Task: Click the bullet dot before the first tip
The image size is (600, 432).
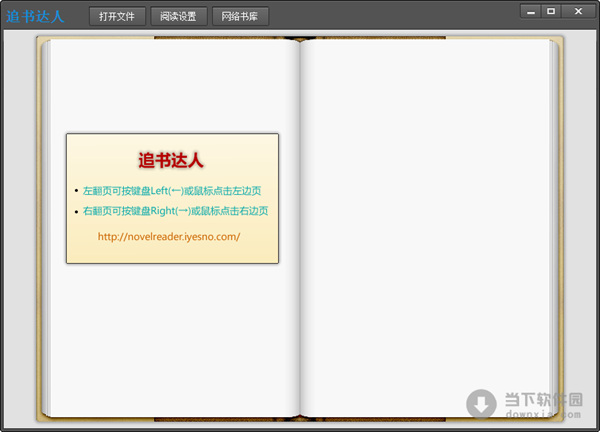Action: 76,190
